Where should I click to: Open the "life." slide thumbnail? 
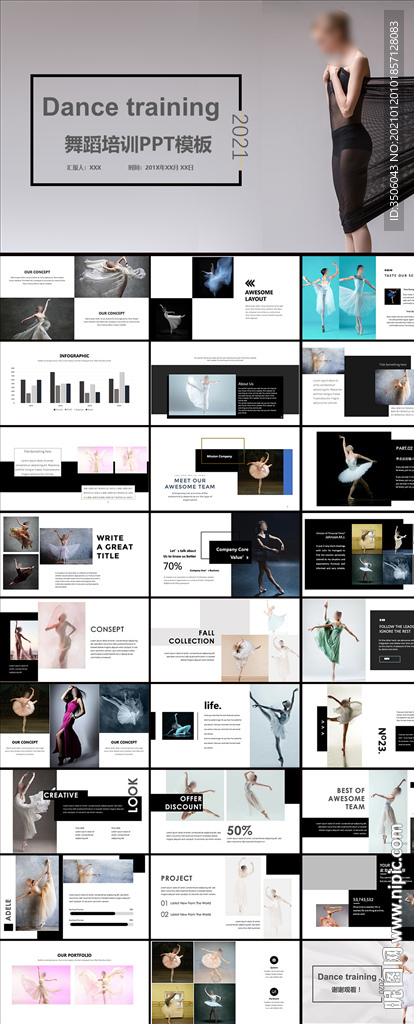pyautogui.click(x=225, y=726)
